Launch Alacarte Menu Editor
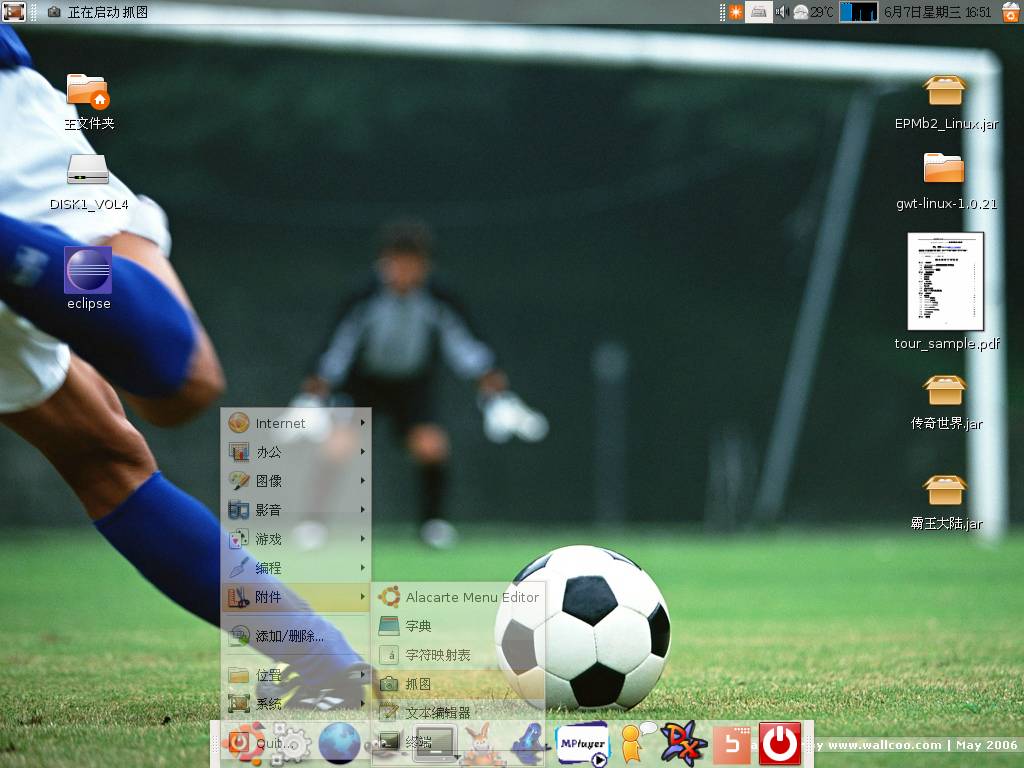 458,597
